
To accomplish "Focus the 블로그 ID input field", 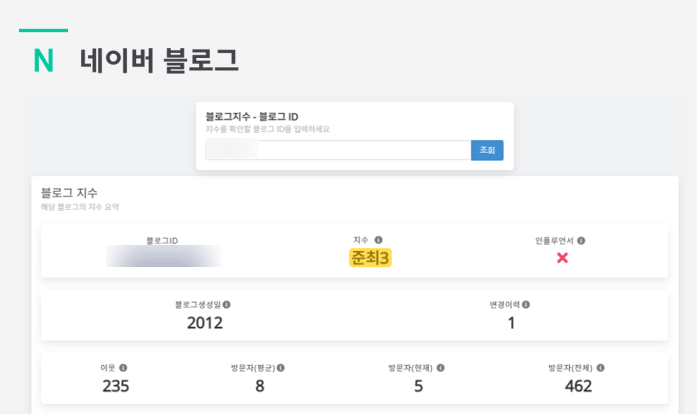I will 337,150.
